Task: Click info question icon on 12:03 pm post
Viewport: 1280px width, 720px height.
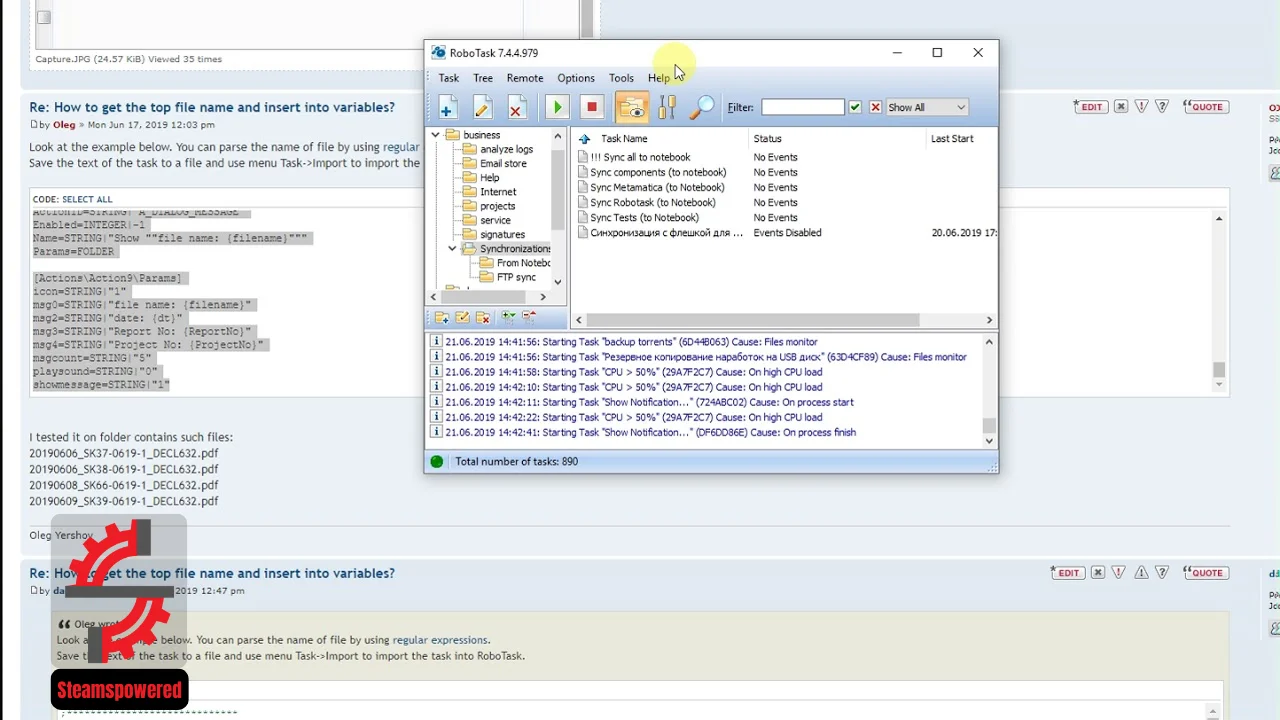Action: point(1162,106)
